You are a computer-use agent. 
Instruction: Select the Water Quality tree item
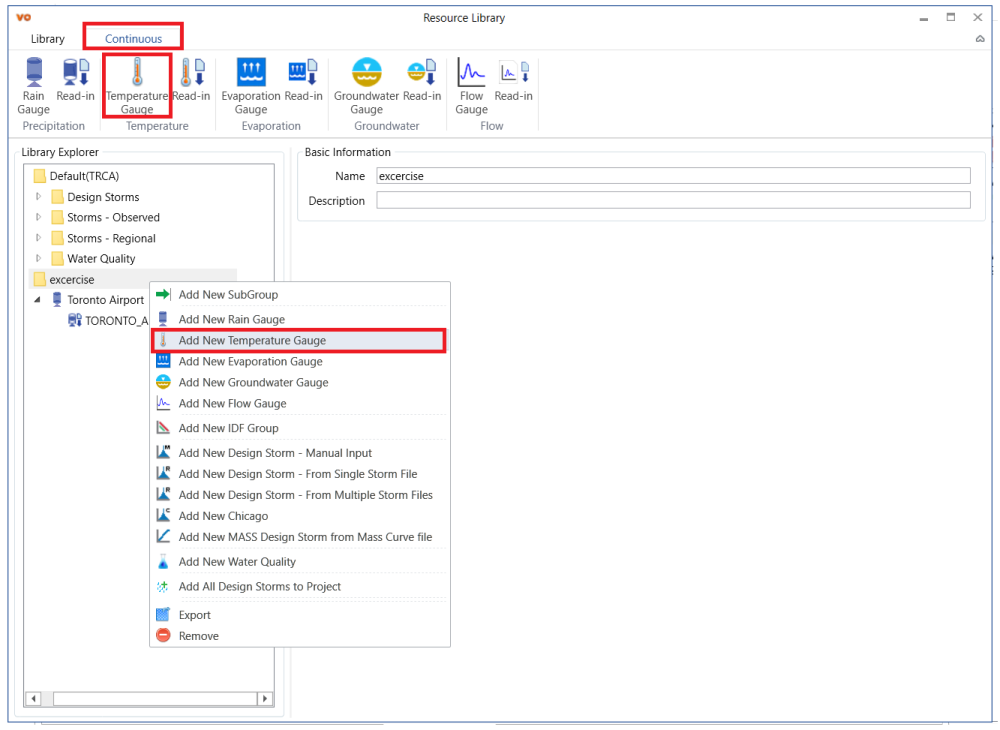click(x=101, y=259)
